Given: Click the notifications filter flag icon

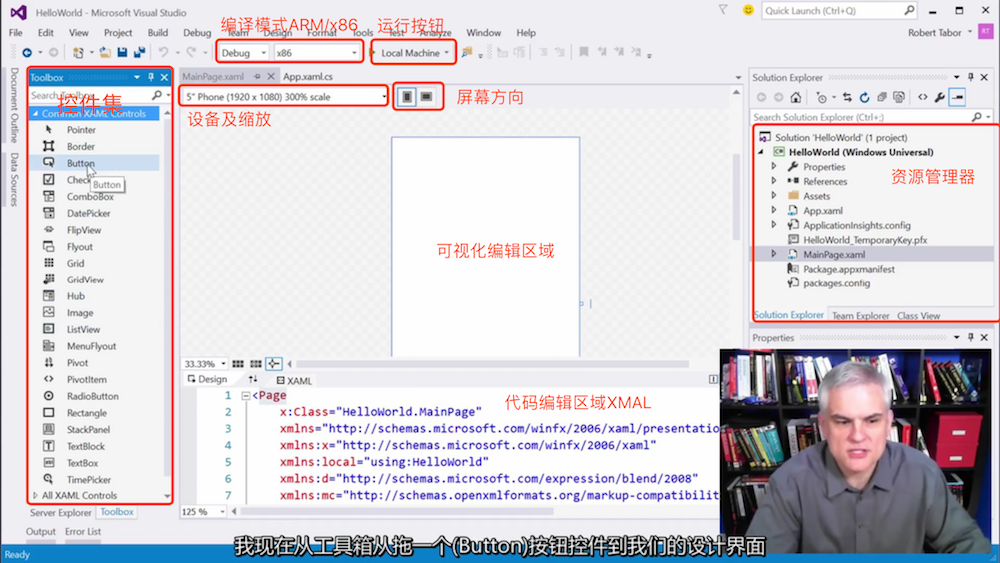Looking at the screenshot, I should [723, 10].
